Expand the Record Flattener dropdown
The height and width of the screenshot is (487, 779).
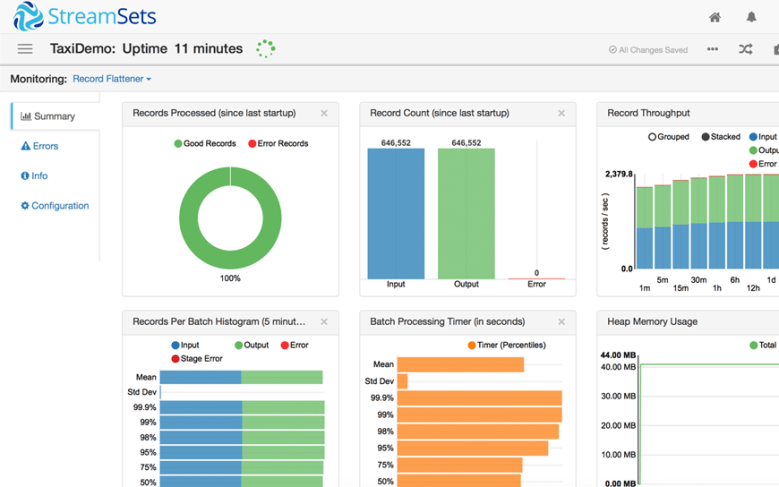click(x=112, y=79)
